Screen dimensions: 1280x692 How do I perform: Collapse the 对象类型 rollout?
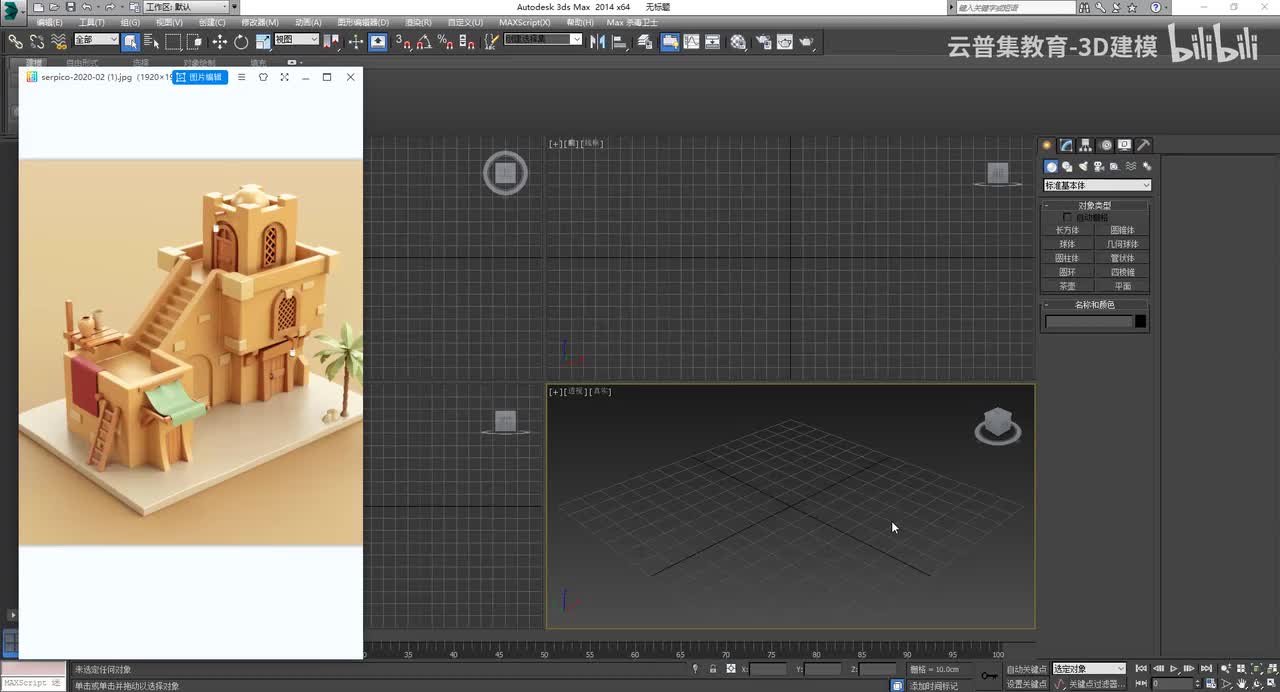(1095, 205)
